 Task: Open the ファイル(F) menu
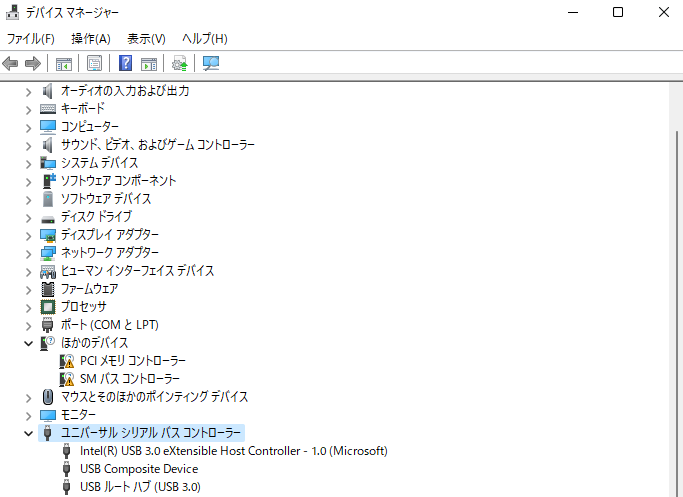pyautogui.click(x=30, y=39)
